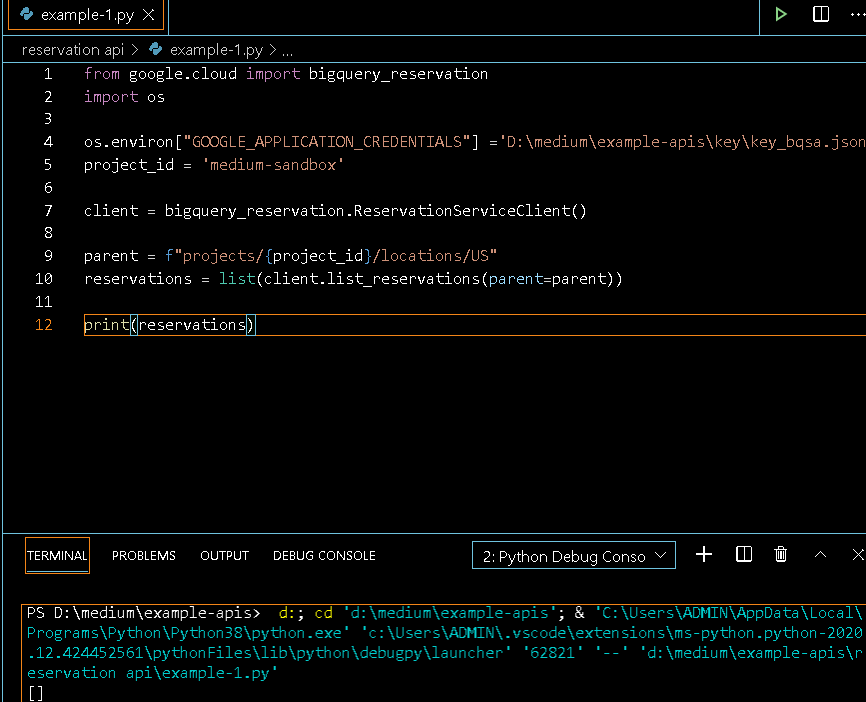The image size is (866, 702).
Task: Run the Python file with the play icon
Action: [x=780, y=14]
